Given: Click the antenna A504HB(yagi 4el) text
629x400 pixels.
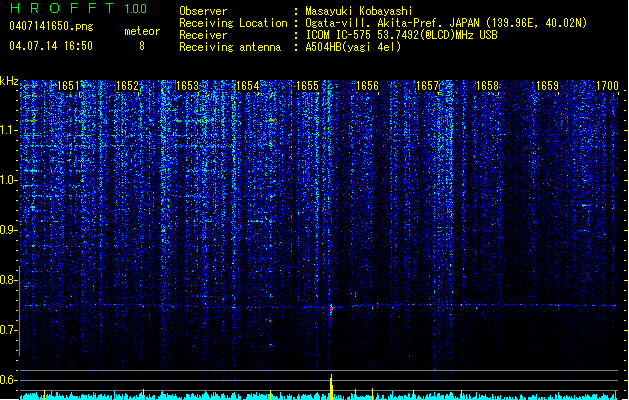Looking at the screenshot, I should [353, 47].
